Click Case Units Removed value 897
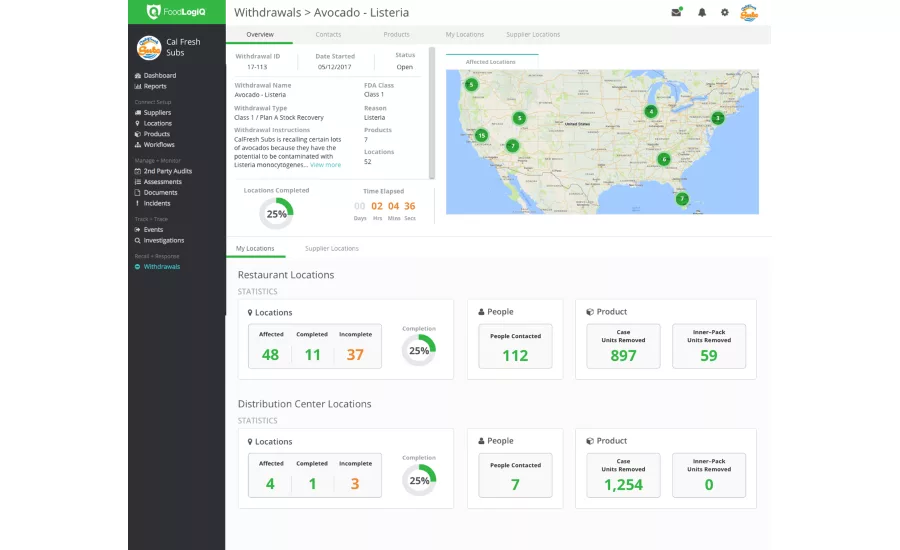Viewport: 900px width, 550px height. click(x=623, y=356)
